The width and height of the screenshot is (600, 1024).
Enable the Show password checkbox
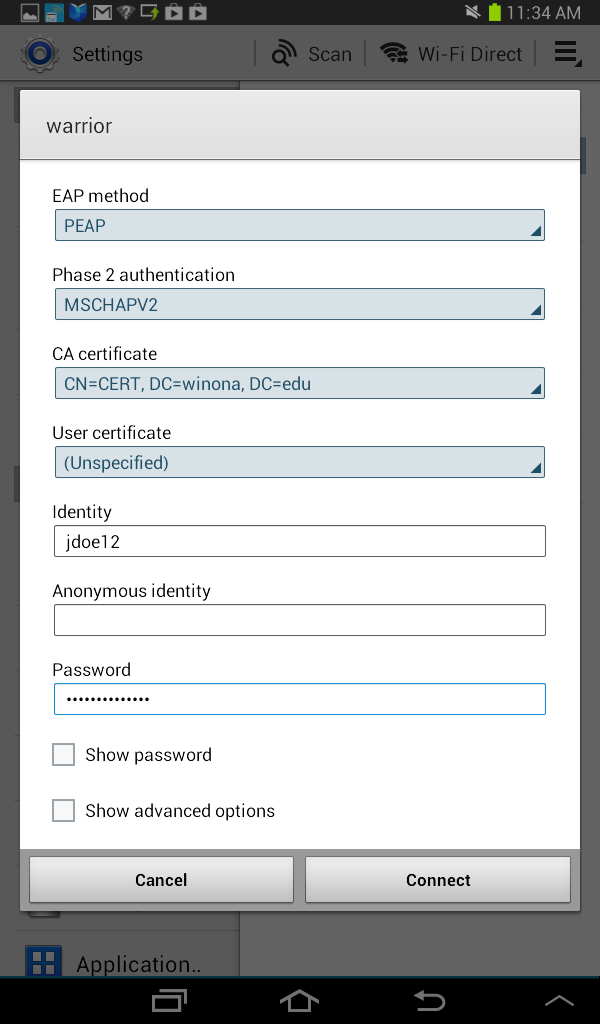(x=64, y=755)
